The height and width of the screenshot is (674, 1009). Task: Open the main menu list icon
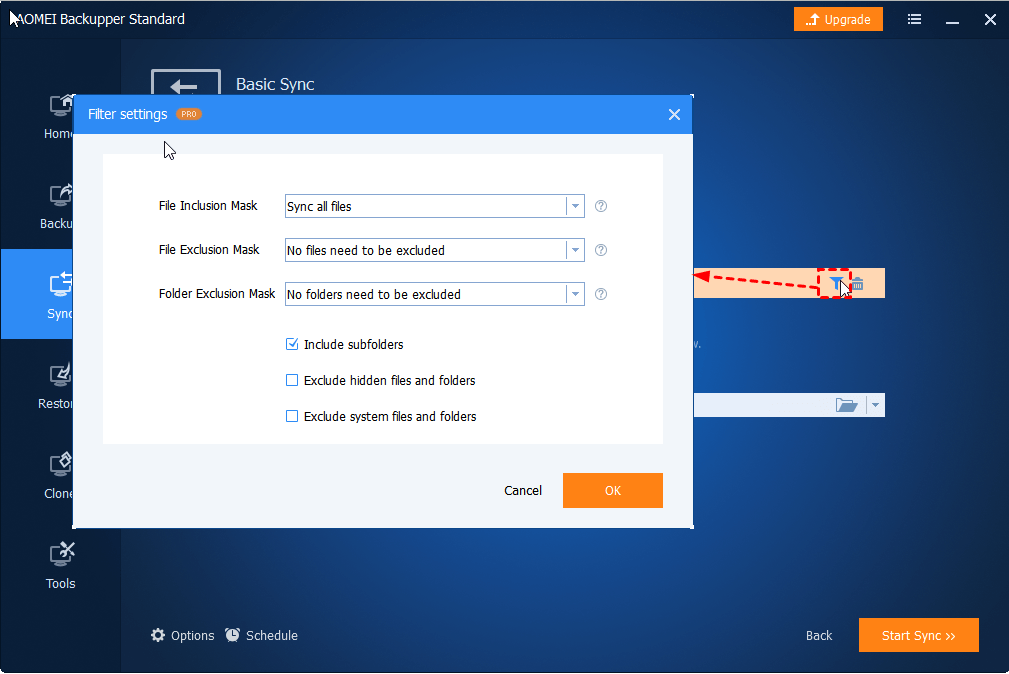click(x=914, y=19)
